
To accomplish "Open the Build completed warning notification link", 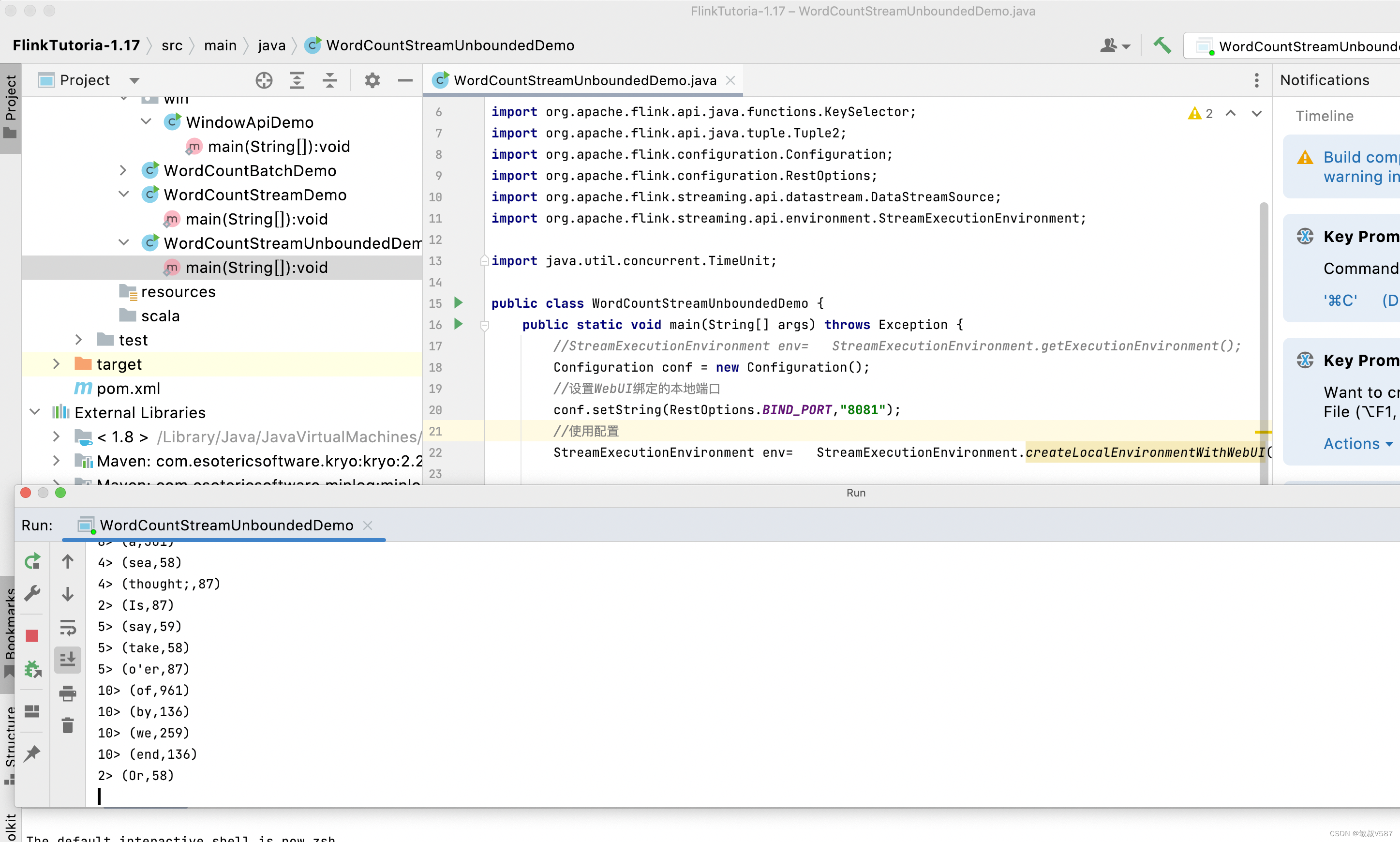I will 1361,166.
